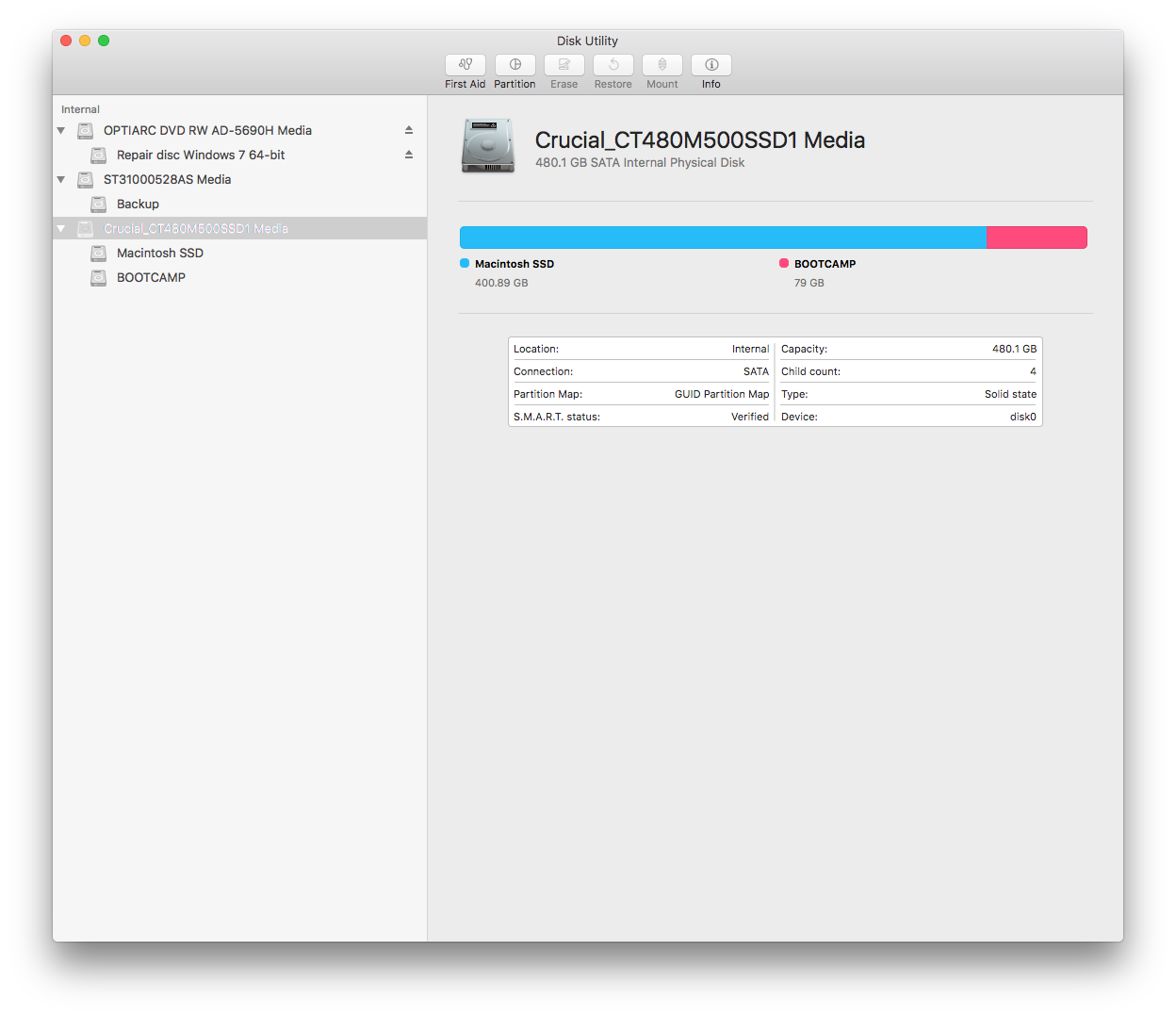Click the Internal sidebar section header

click(x=80, y=109)
